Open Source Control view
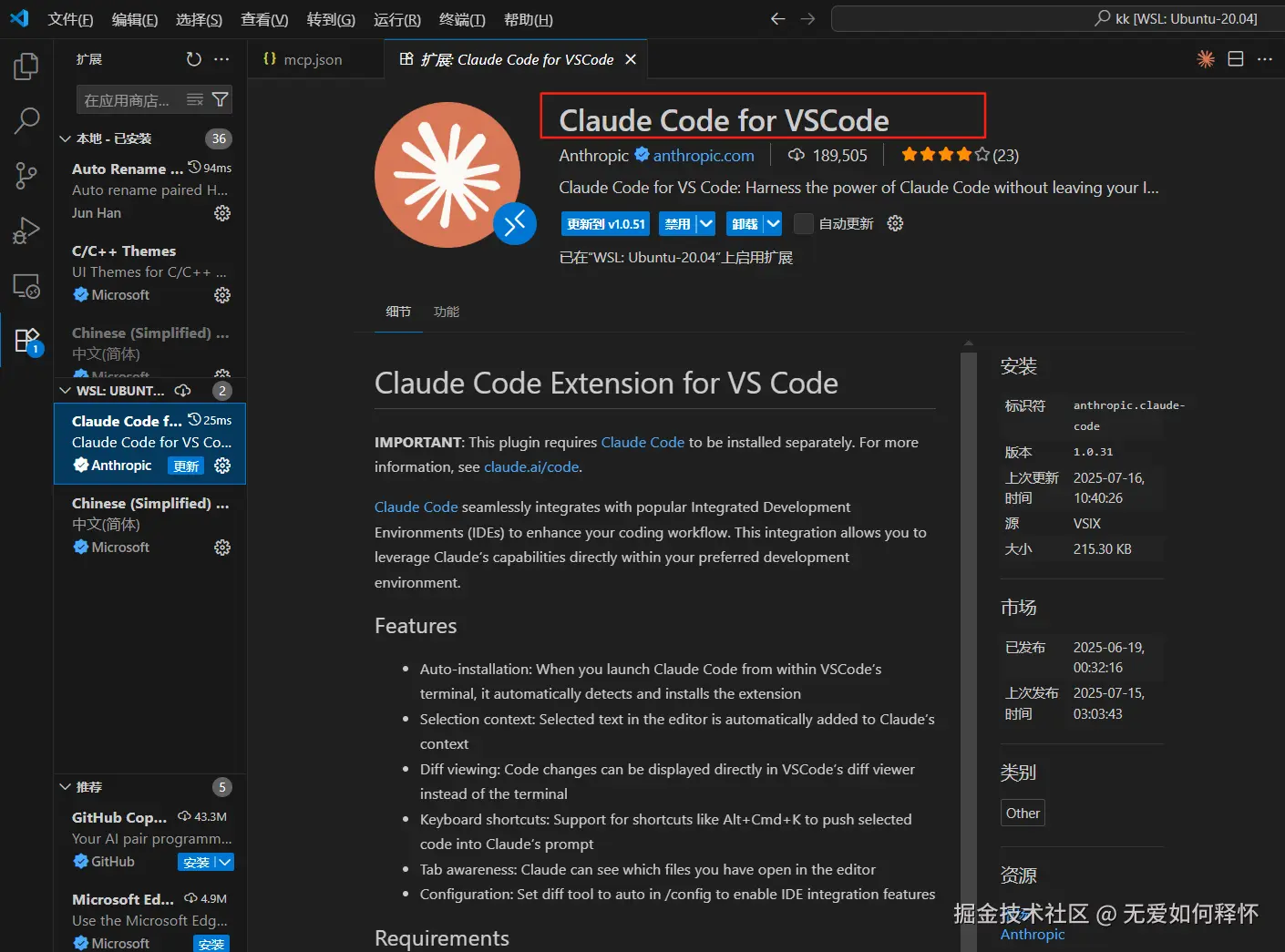 26,175
